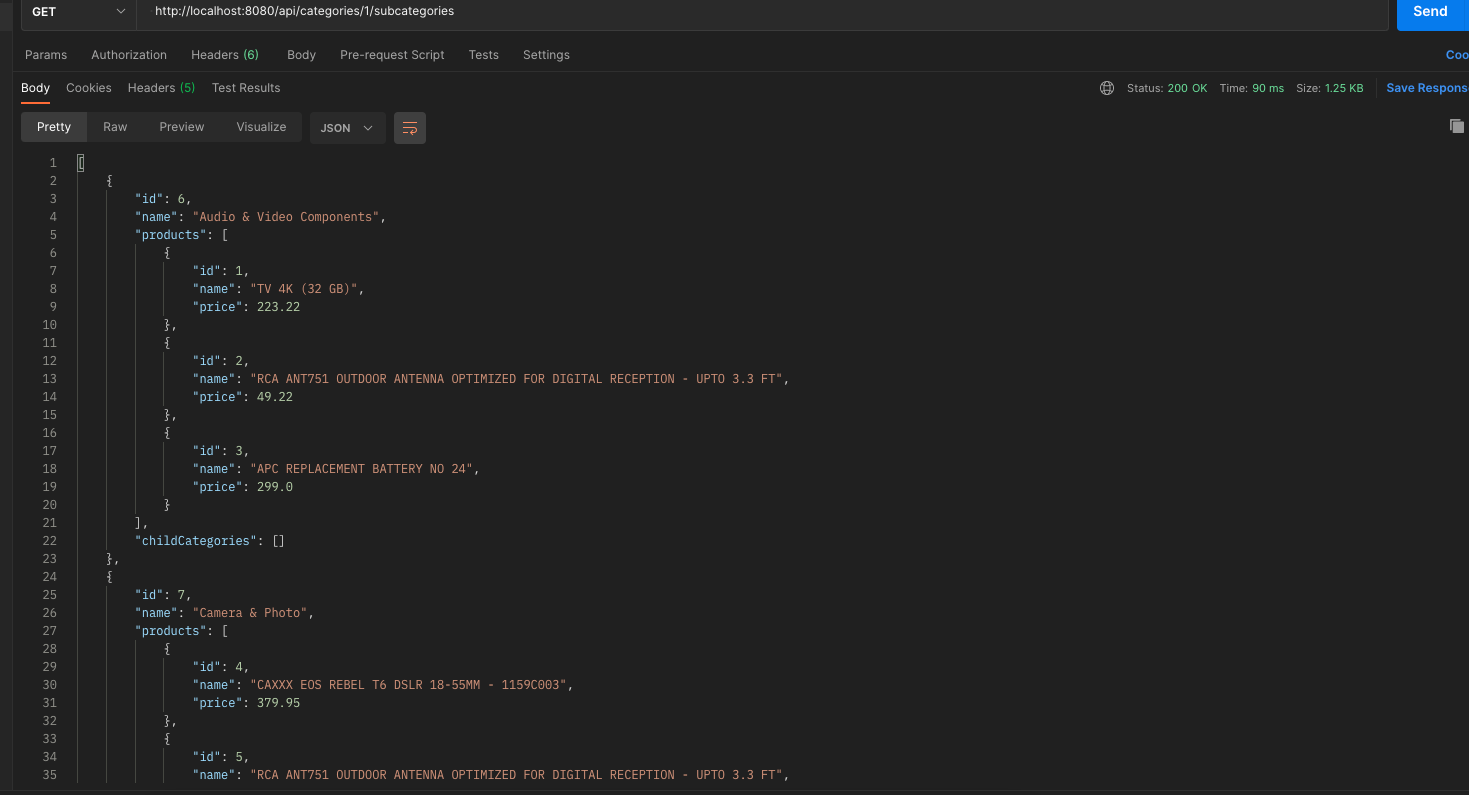This screenshot has width=1469, height=795.
Task: Open the Params tab
Action: [x=46, y=55]
